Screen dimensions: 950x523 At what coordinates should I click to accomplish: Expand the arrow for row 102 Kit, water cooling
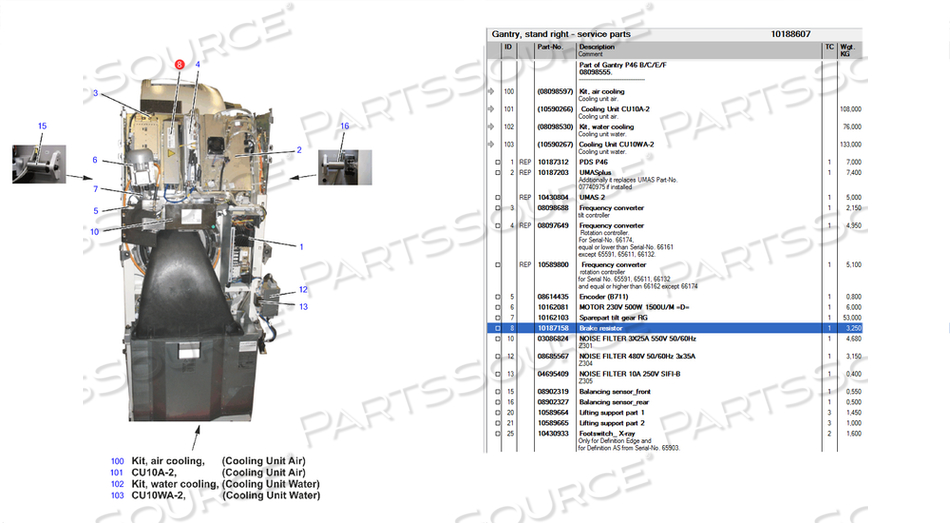click(x=491, y=127)
